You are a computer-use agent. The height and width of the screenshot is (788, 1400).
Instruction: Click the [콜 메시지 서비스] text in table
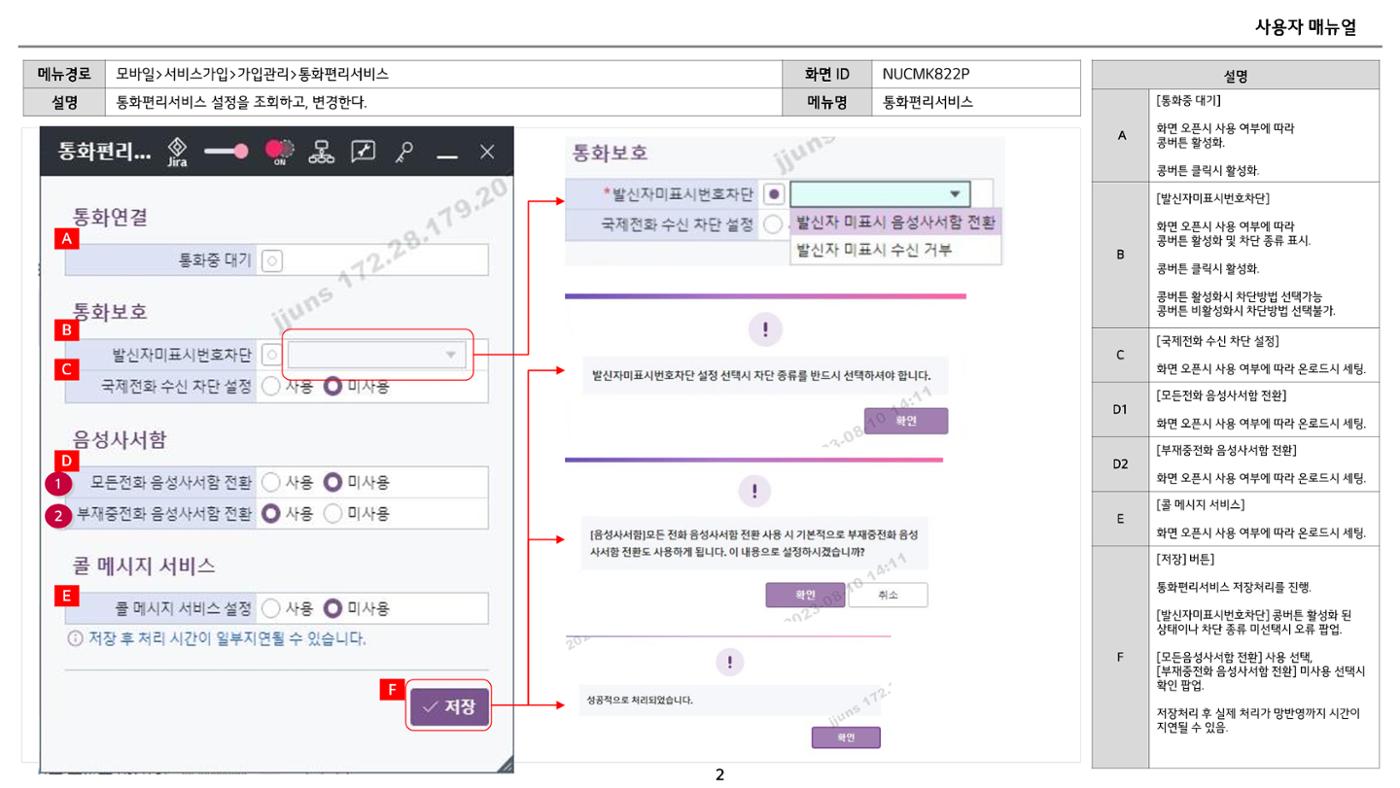(x=1200, y=503)
